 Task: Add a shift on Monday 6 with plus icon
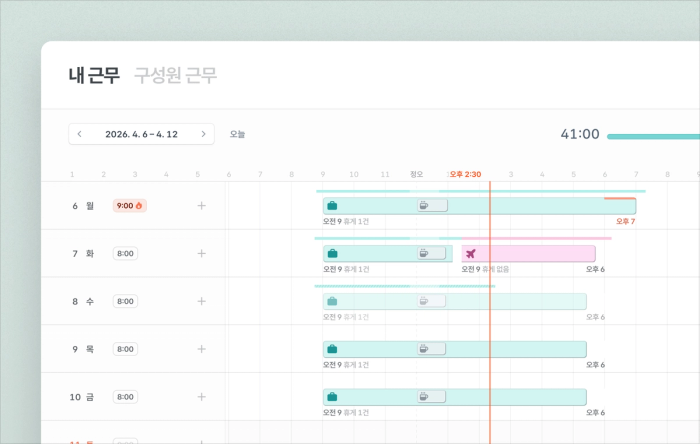(x=201, y=206)
